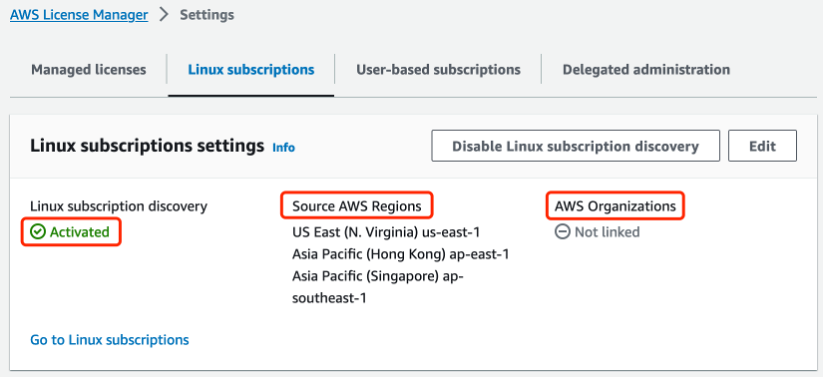Click the green Activated checkmark icon
Viewport: 824px width, 378px height.
point(38,232)
